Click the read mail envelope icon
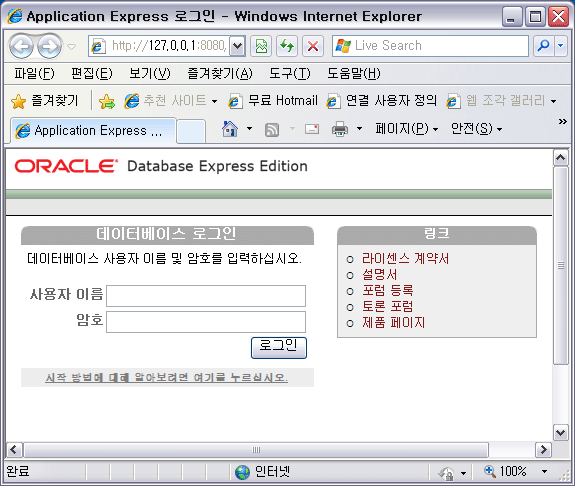 [312, 129]
